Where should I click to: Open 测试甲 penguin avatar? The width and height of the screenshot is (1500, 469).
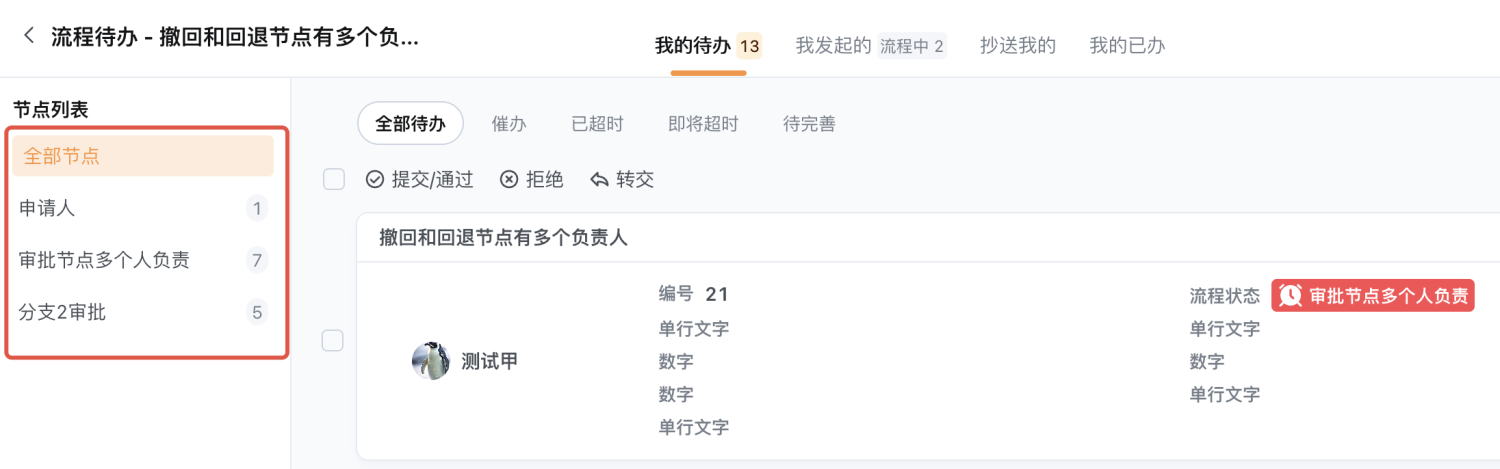click(x=431, y=361)
